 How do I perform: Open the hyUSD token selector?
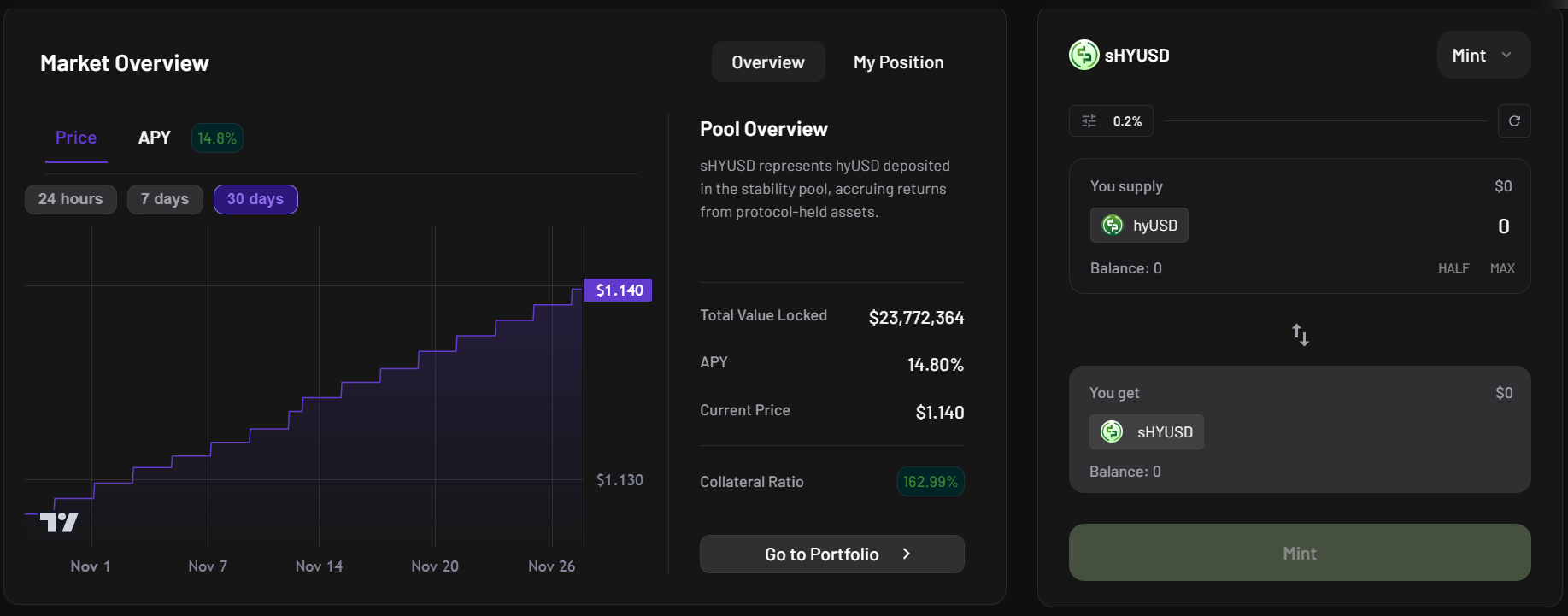(1139, 226)
